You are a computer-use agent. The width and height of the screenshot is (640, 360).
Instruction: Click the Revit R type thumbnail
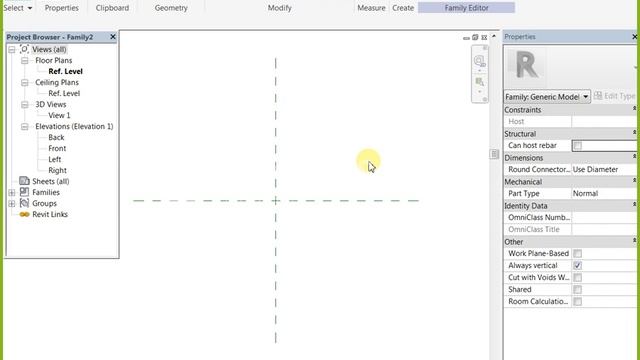click(x=527, y=65)
